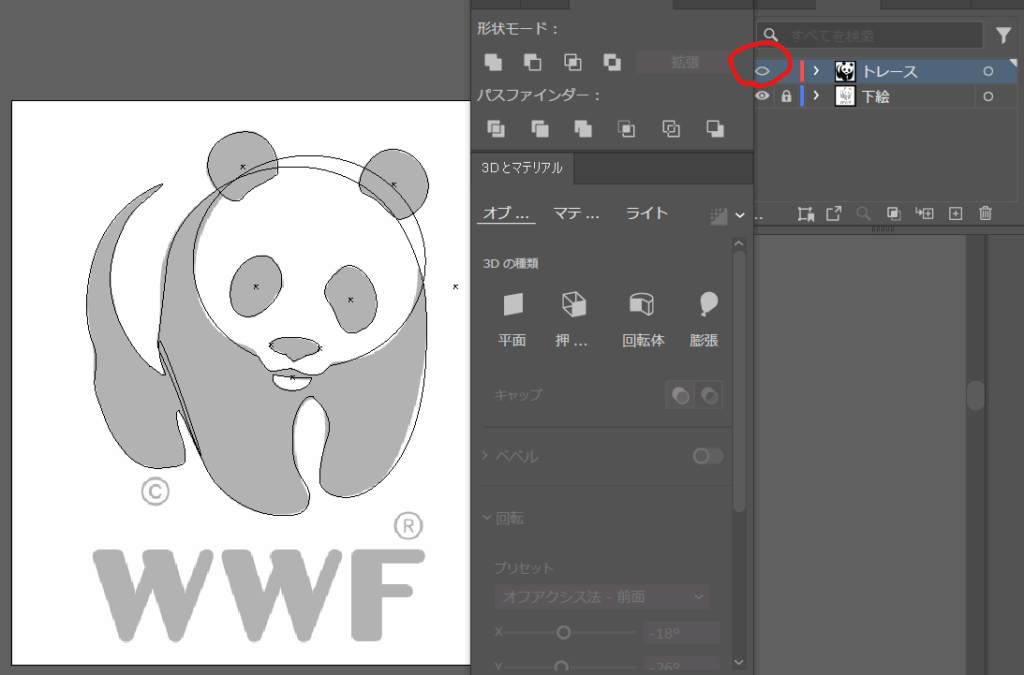Open the 3Dとマテリアル panel tab
The width and height of the screenshot is (1024, 675).
point(520,168)
